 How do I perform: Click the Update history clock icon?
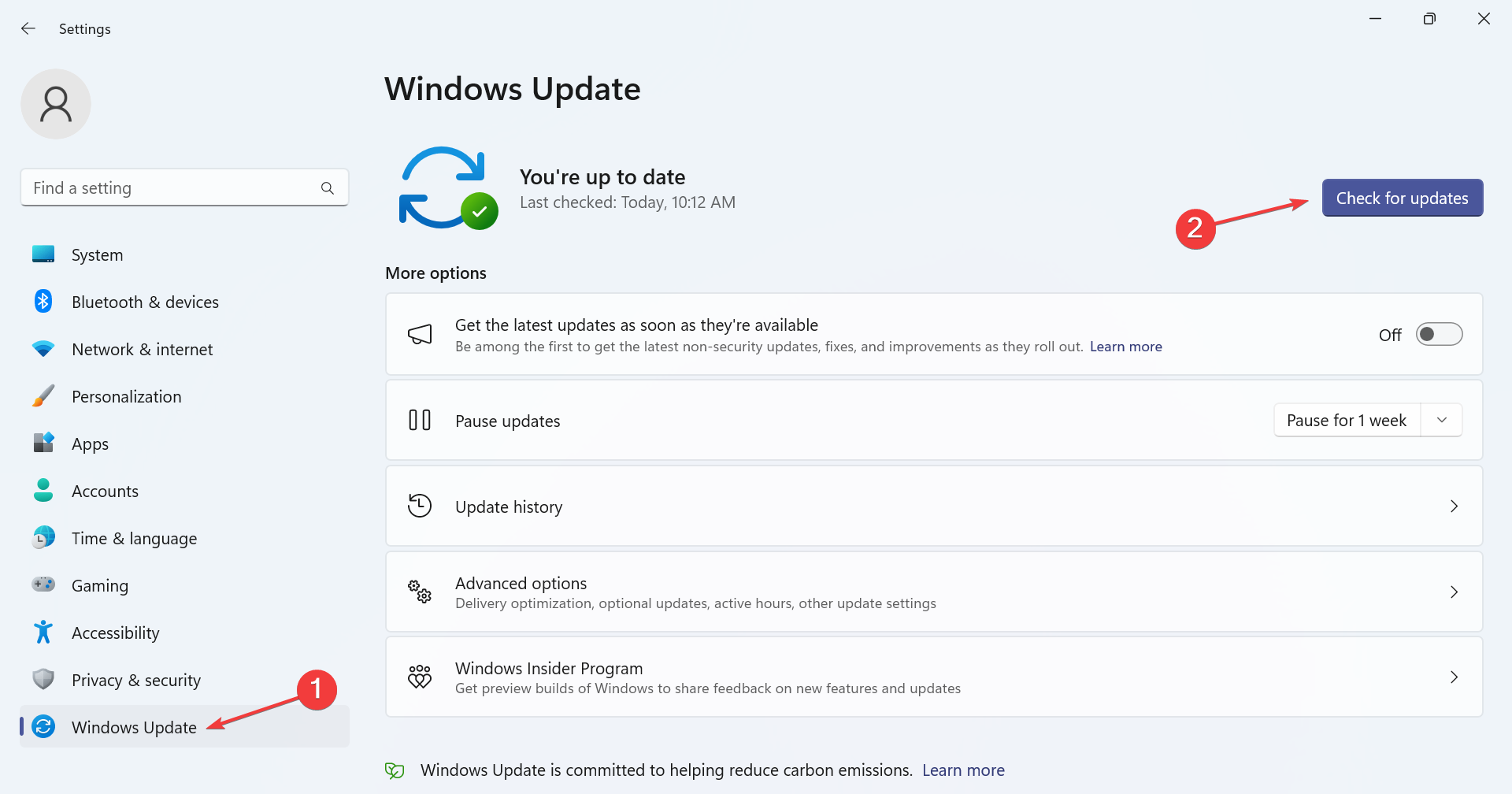420,506
